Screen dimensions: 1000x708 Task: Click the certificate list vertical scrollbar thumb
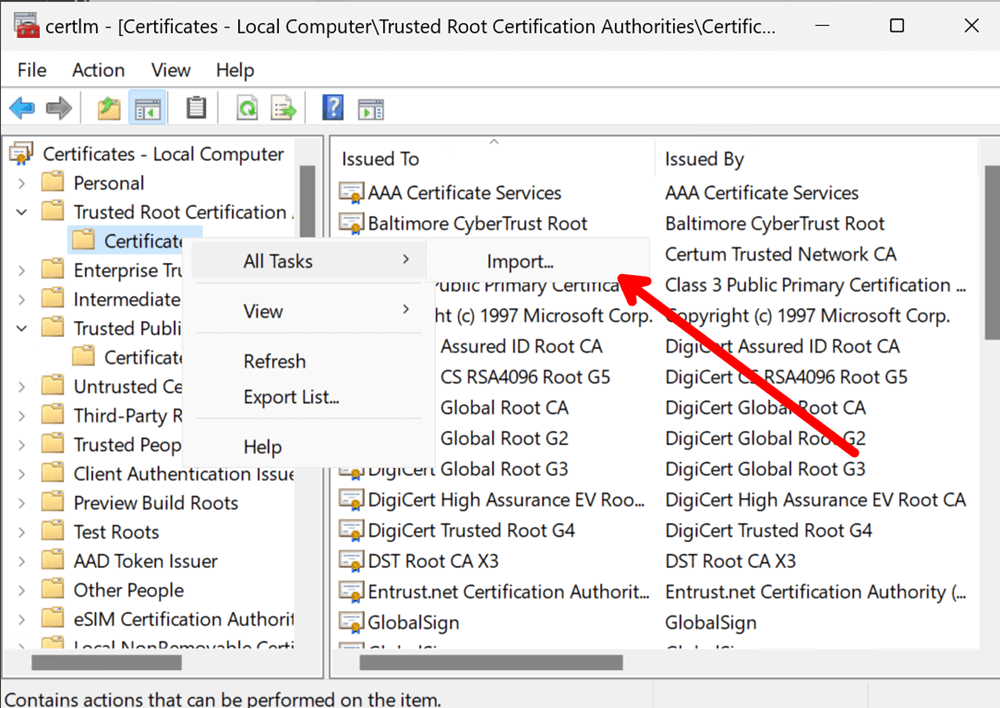tap(992, 253)
